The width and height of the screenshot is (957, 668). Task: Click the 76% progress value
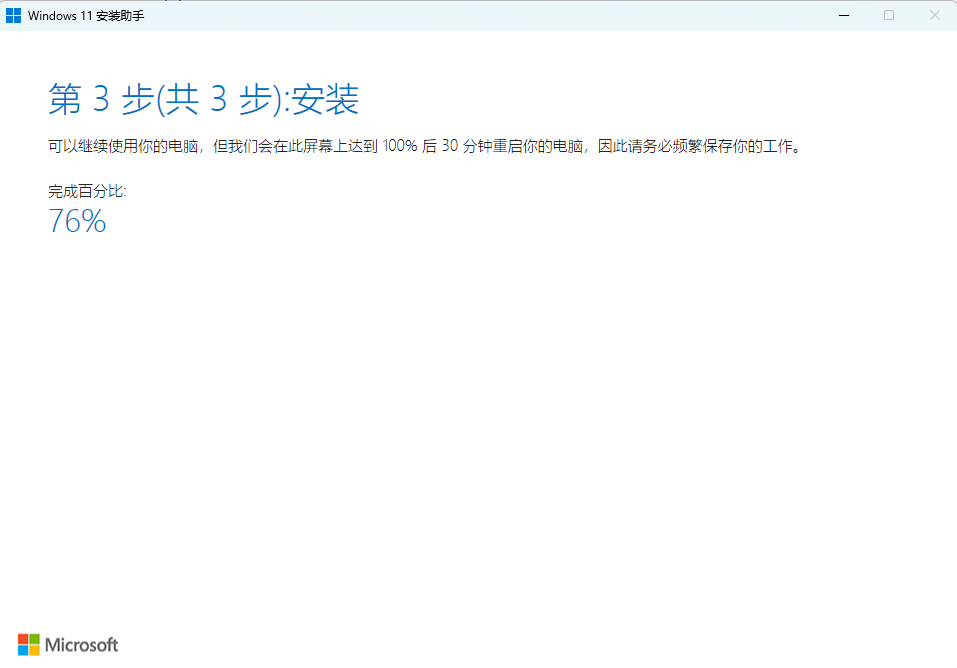pos(77,221)
